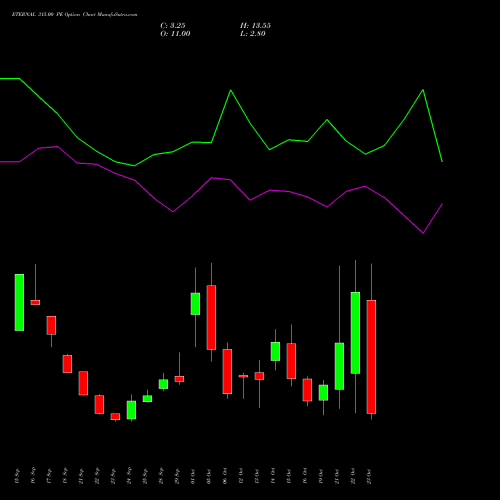Image resolution: width=500 pixels, height=500 pixels.
Task: Select the high value "H: 13.55"
Action: [255, 26]
